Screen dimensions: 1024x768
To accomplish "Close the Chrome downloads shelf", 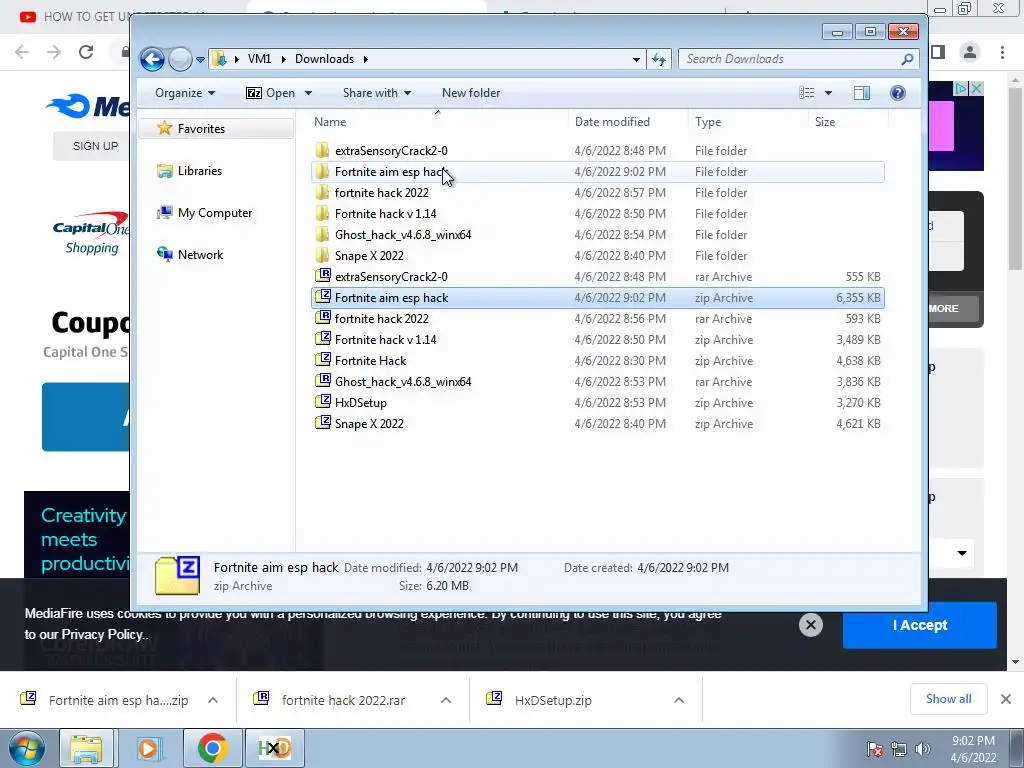I will [x=1006, y=699].
